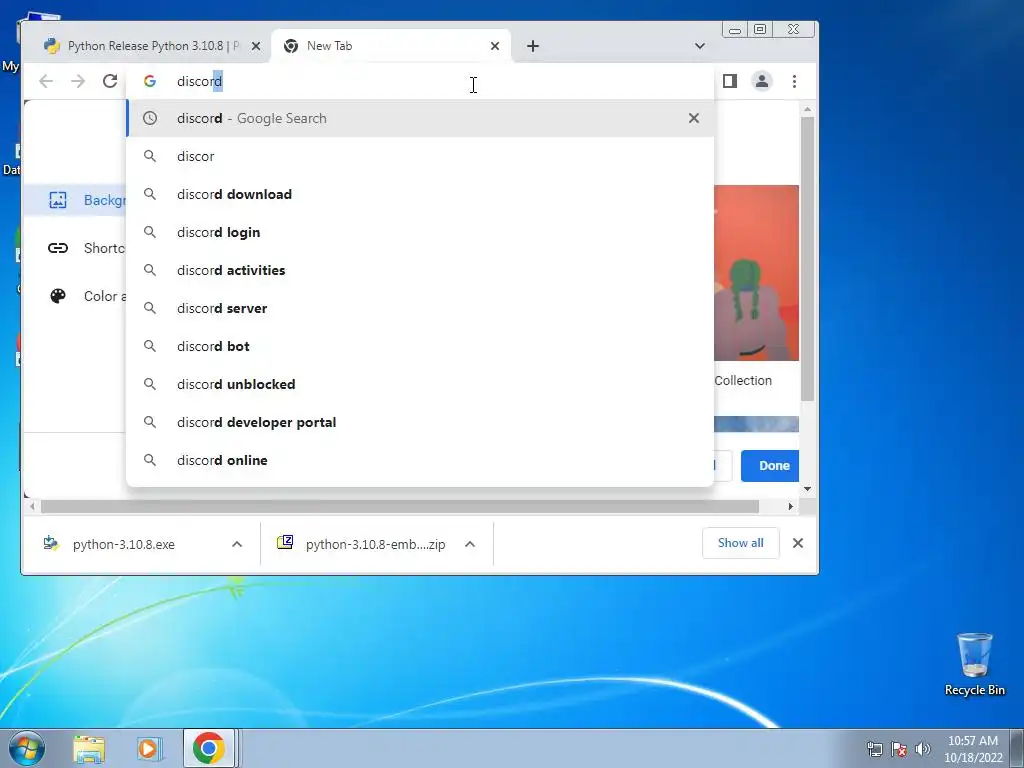Reload the current page
1024x768 pixels.
(x=110, y=81)
